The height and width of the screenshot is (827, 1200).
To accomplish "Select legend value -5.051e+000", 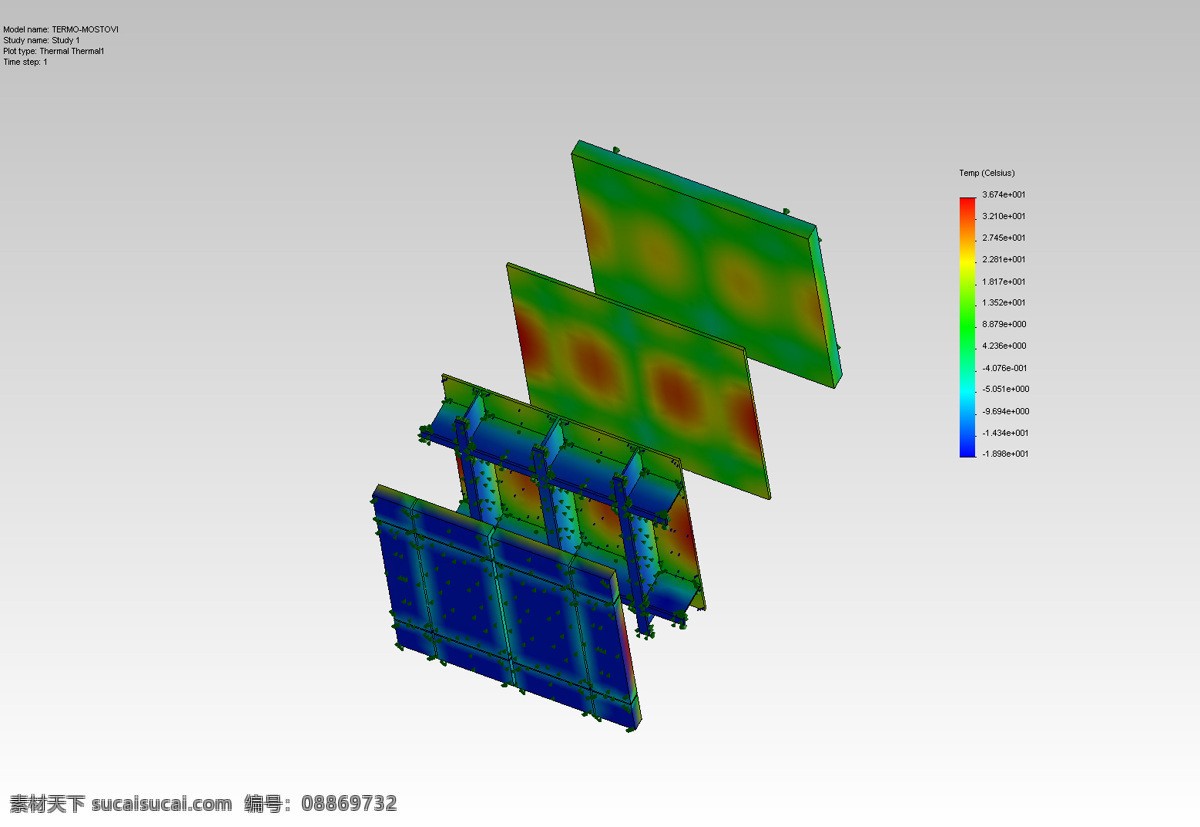I will click(1006, 389).
